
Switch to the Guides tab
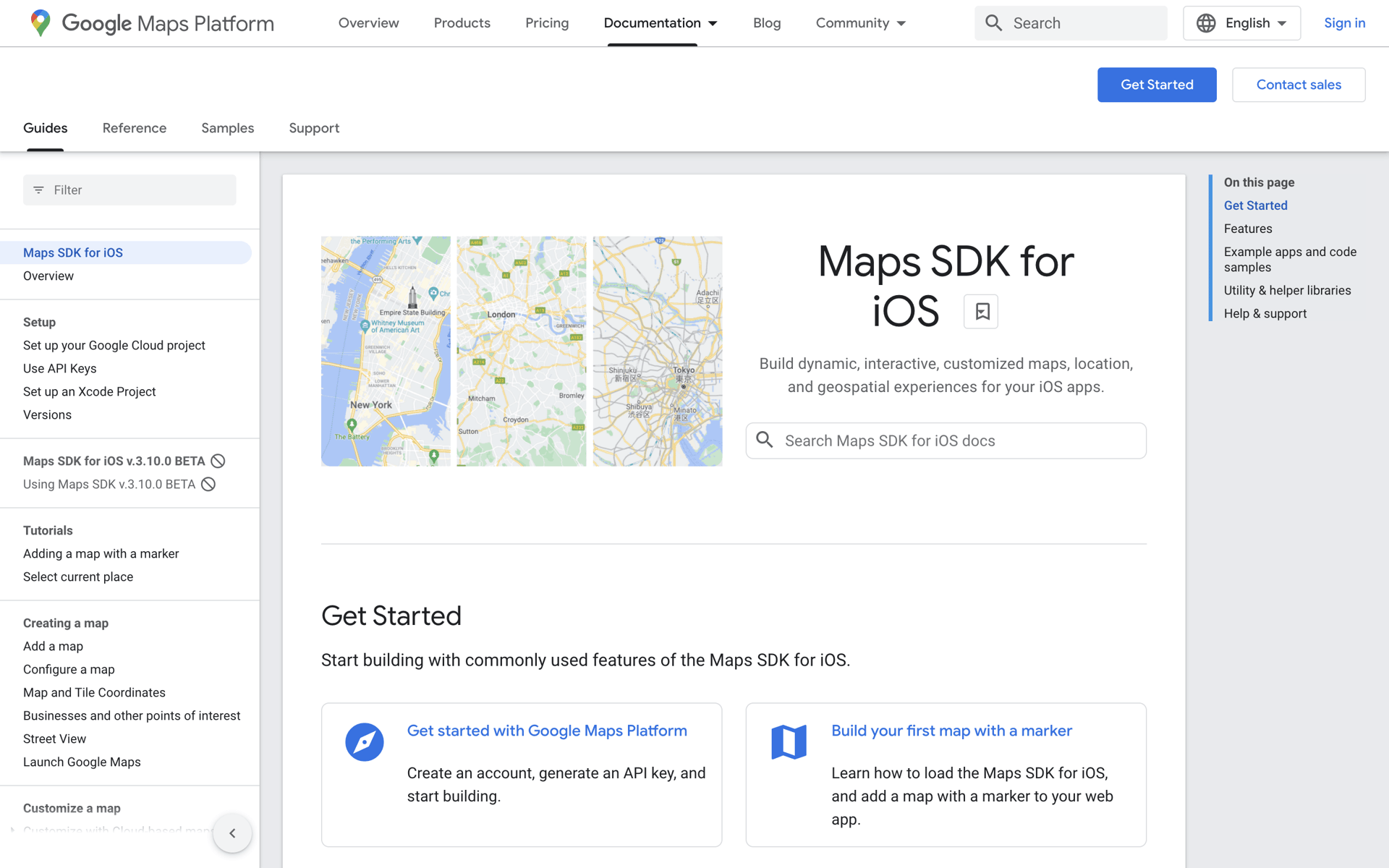pyautogui.click(x=46, y=128)
